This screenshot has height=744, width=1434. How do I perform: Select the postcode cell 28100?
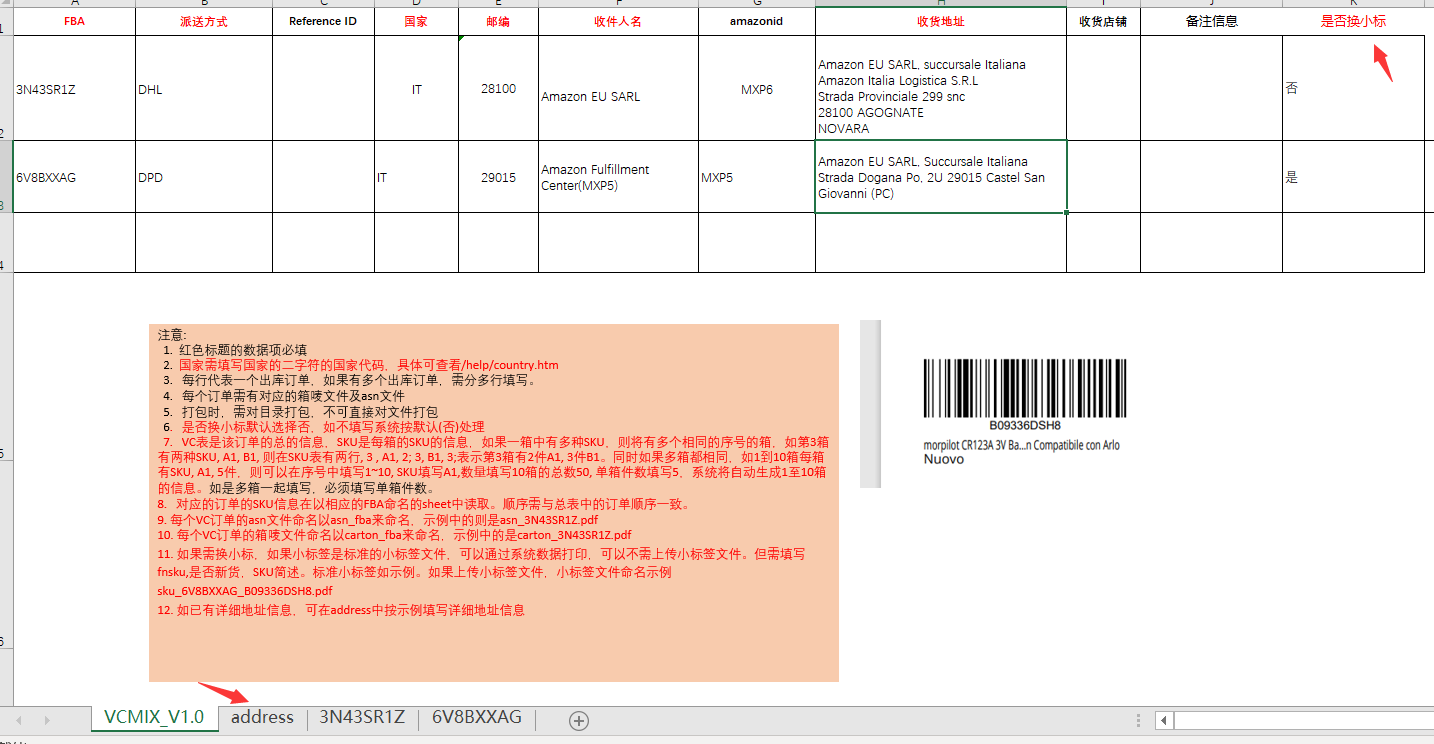click(498, 88)
